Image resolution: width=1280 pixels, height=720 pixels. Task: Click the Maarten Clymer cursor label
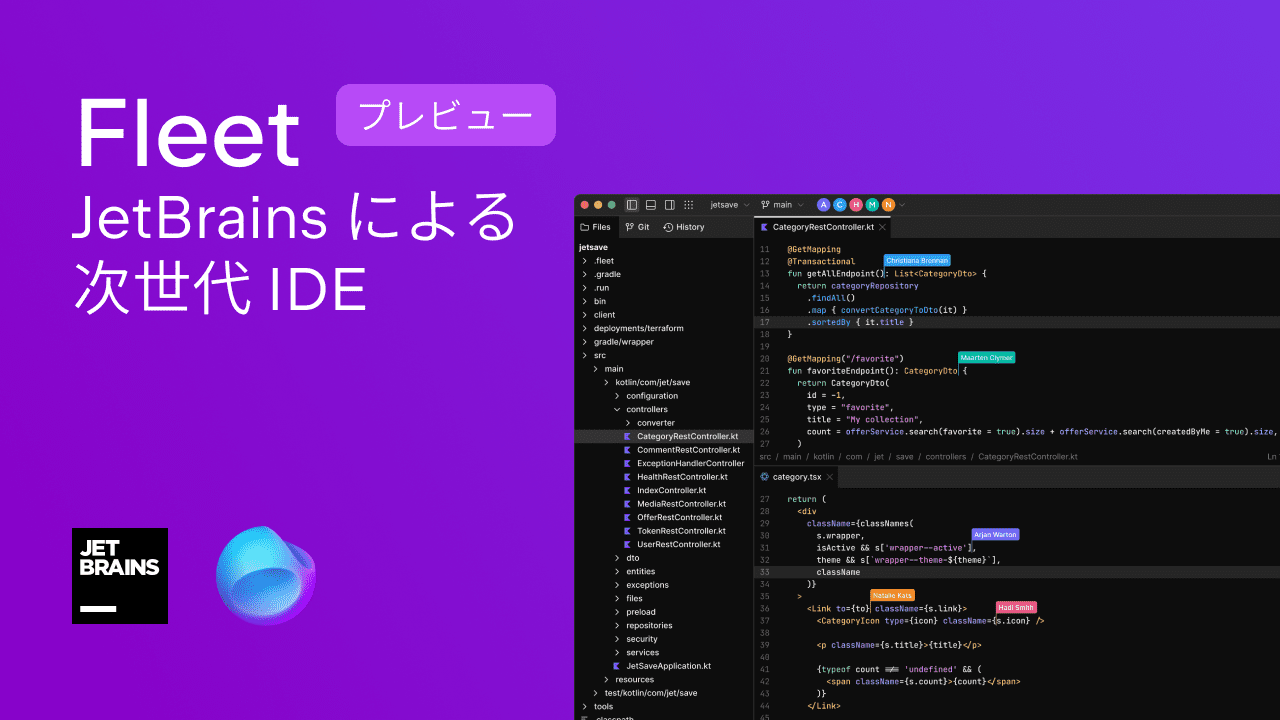[x=986, y=357]
